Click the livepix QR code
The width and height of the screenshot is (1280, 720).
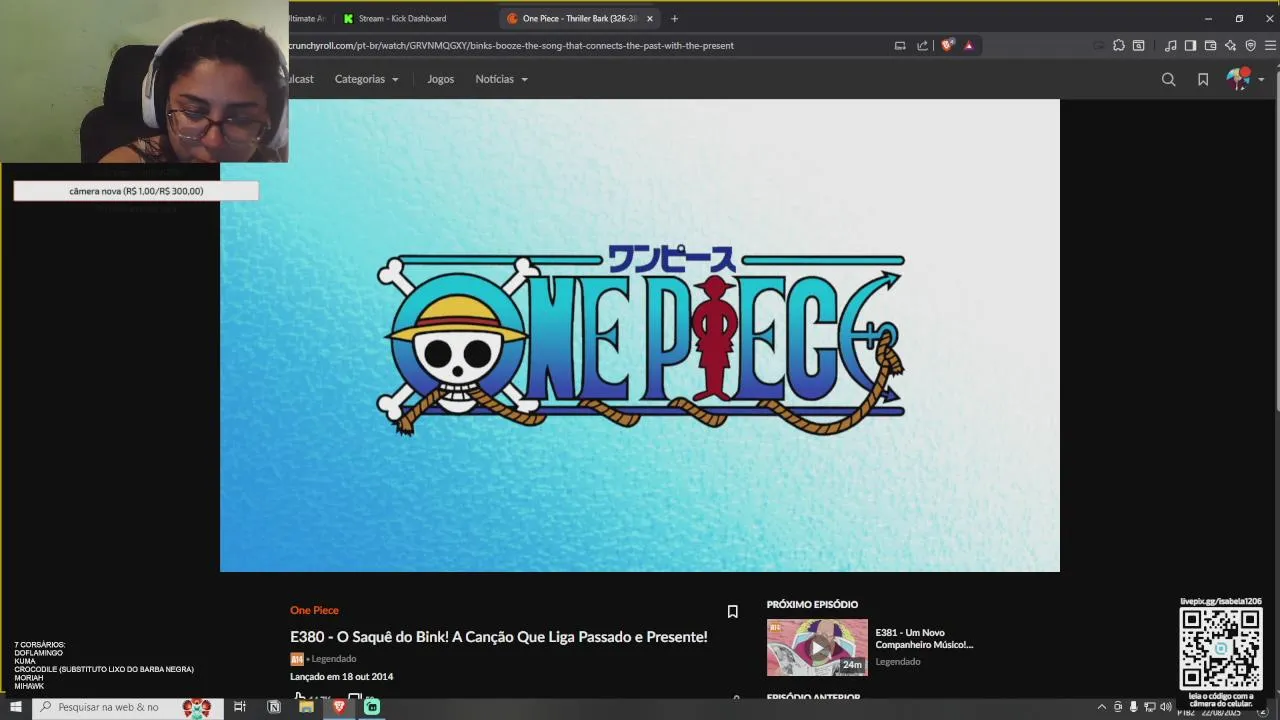click(1221, 649)
